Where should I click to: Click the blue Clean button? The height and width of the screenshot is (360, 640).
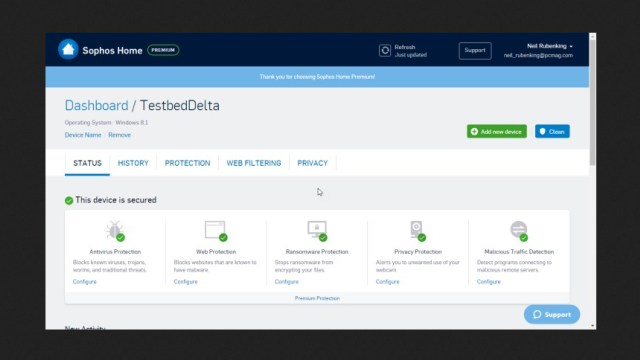point(552,131)
